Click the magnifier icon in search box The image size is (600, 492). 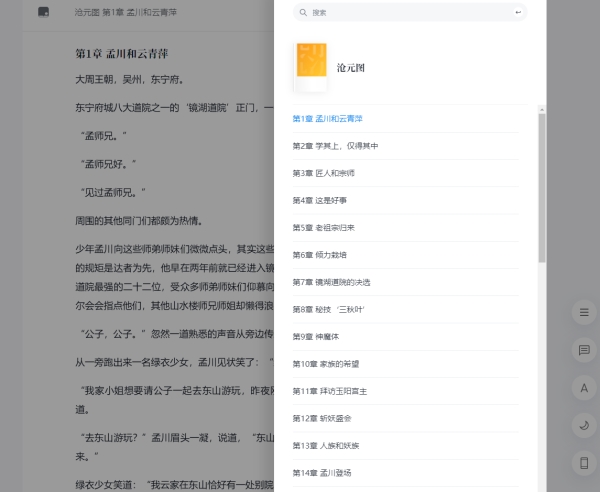[303, 13]
